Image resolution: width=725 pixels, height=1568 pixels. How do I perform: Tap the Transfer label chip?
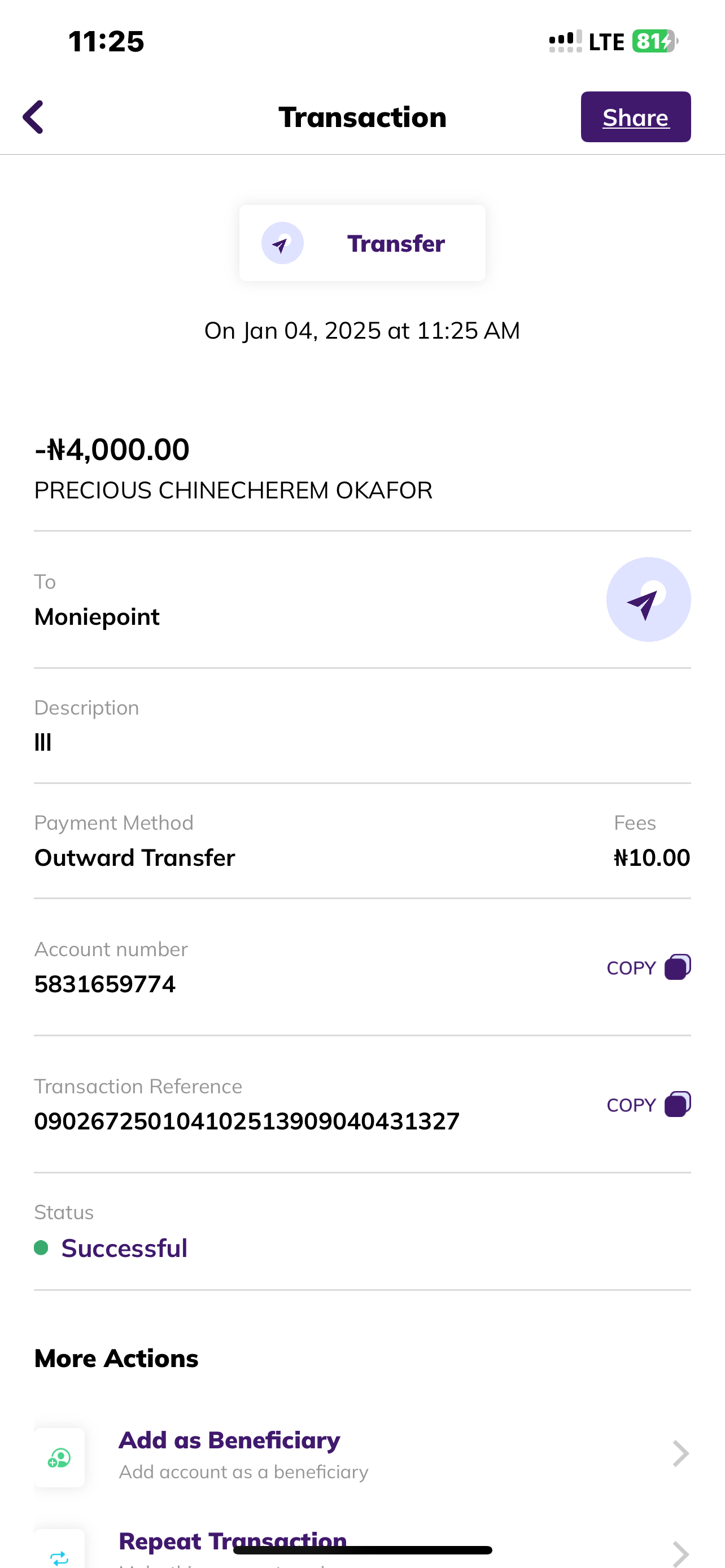[x=396, y=243]
